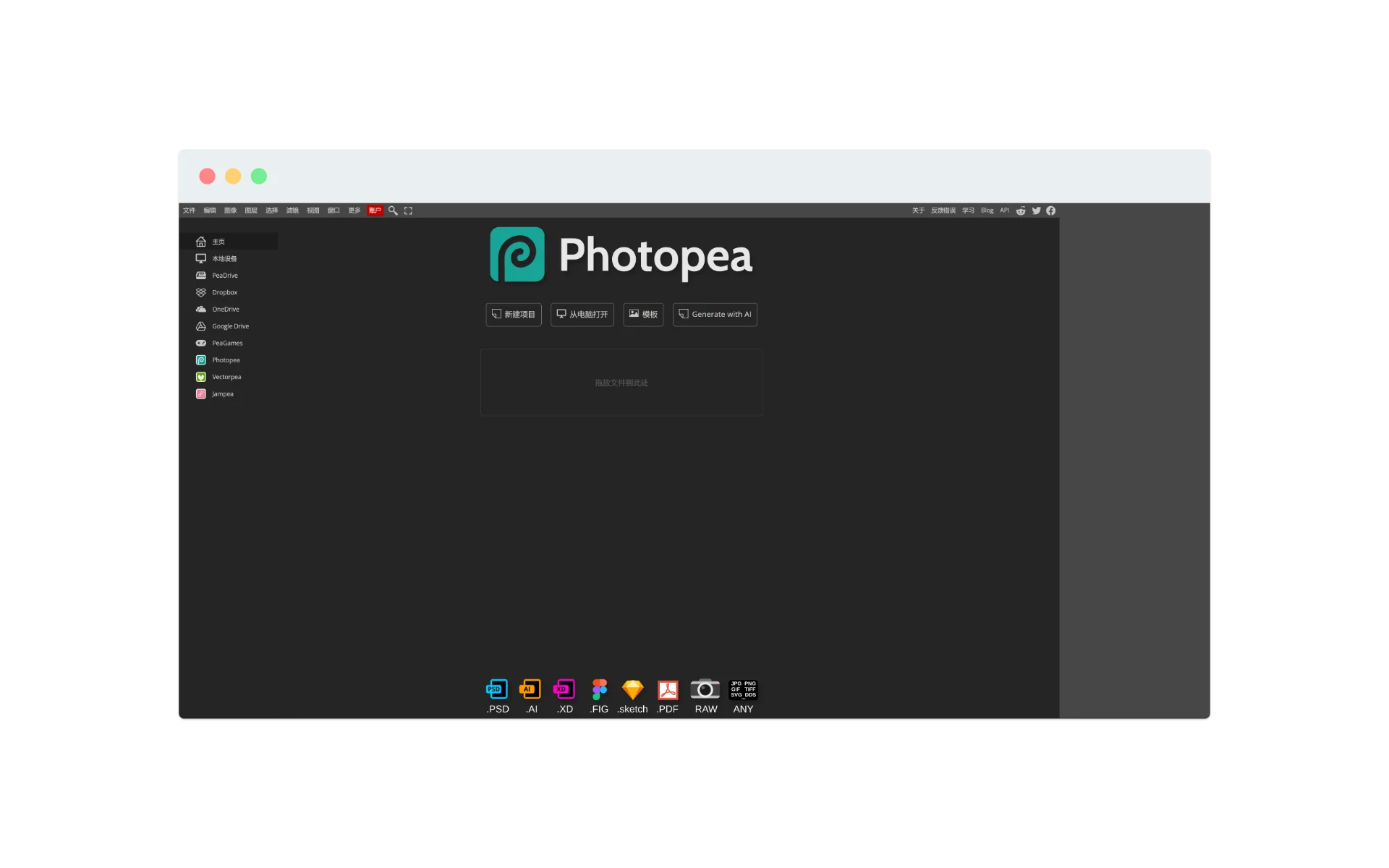This screenshot has width=1389, height=868.
Task: Select Dropbox in the sidebar
Action: [224, 292]
